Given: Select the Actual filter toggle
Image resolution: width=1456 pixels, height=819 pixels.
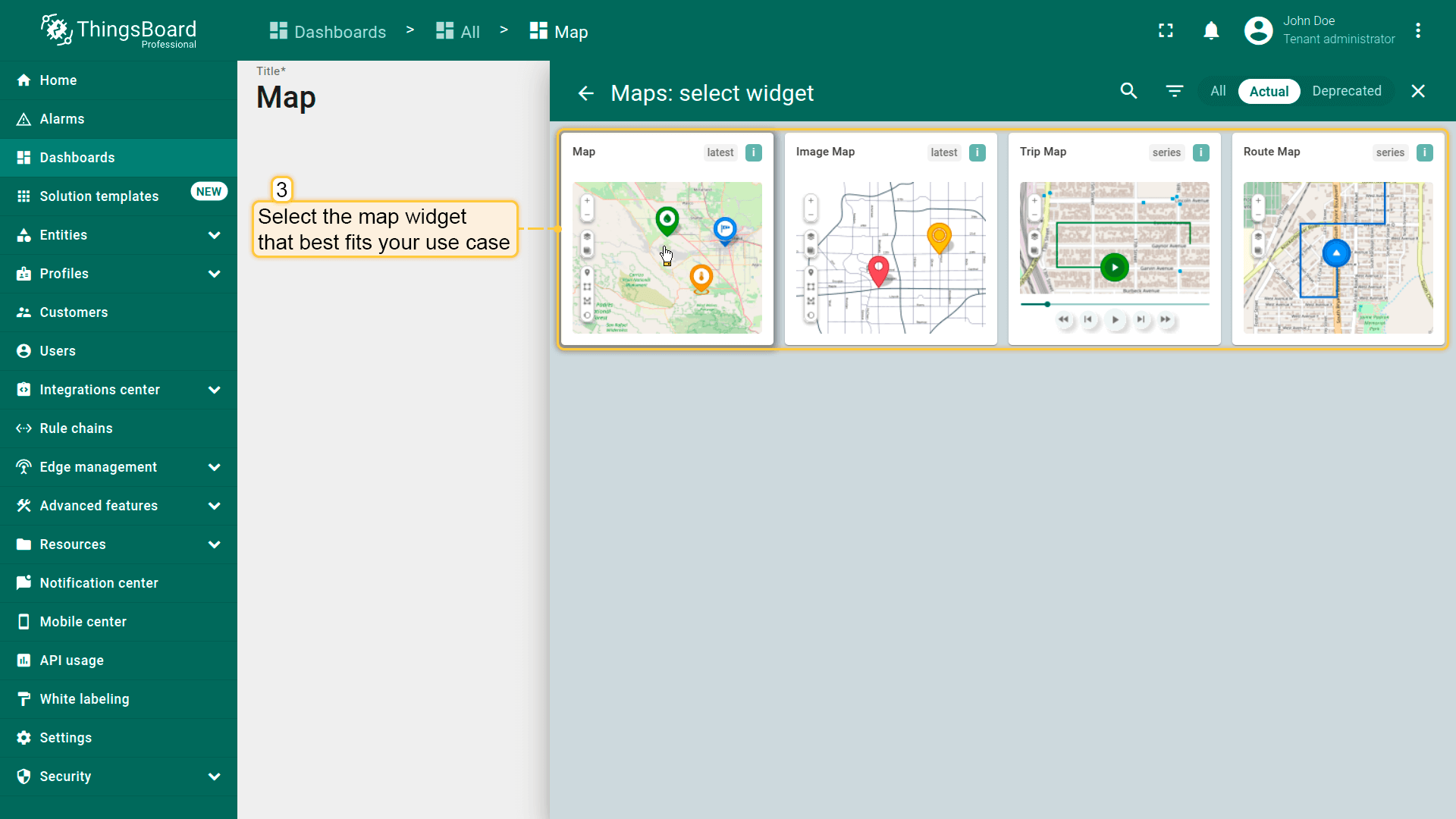Looking at the screenshot, I should coord(1269,91).
